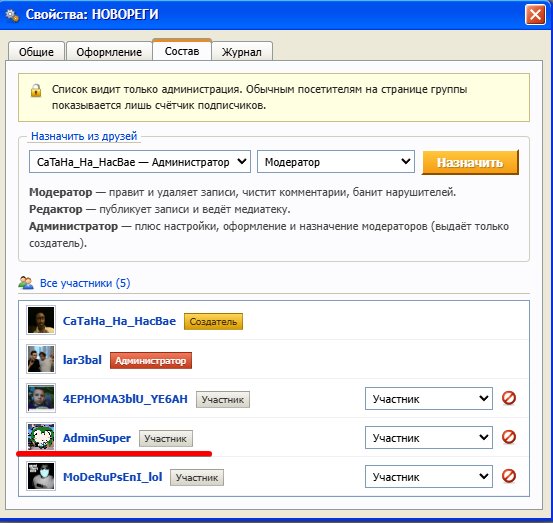Remove MoDeRuPsEnI_lol with the ban icon
The height and width of the screenshot is (523, 553).
pos(509,476)
